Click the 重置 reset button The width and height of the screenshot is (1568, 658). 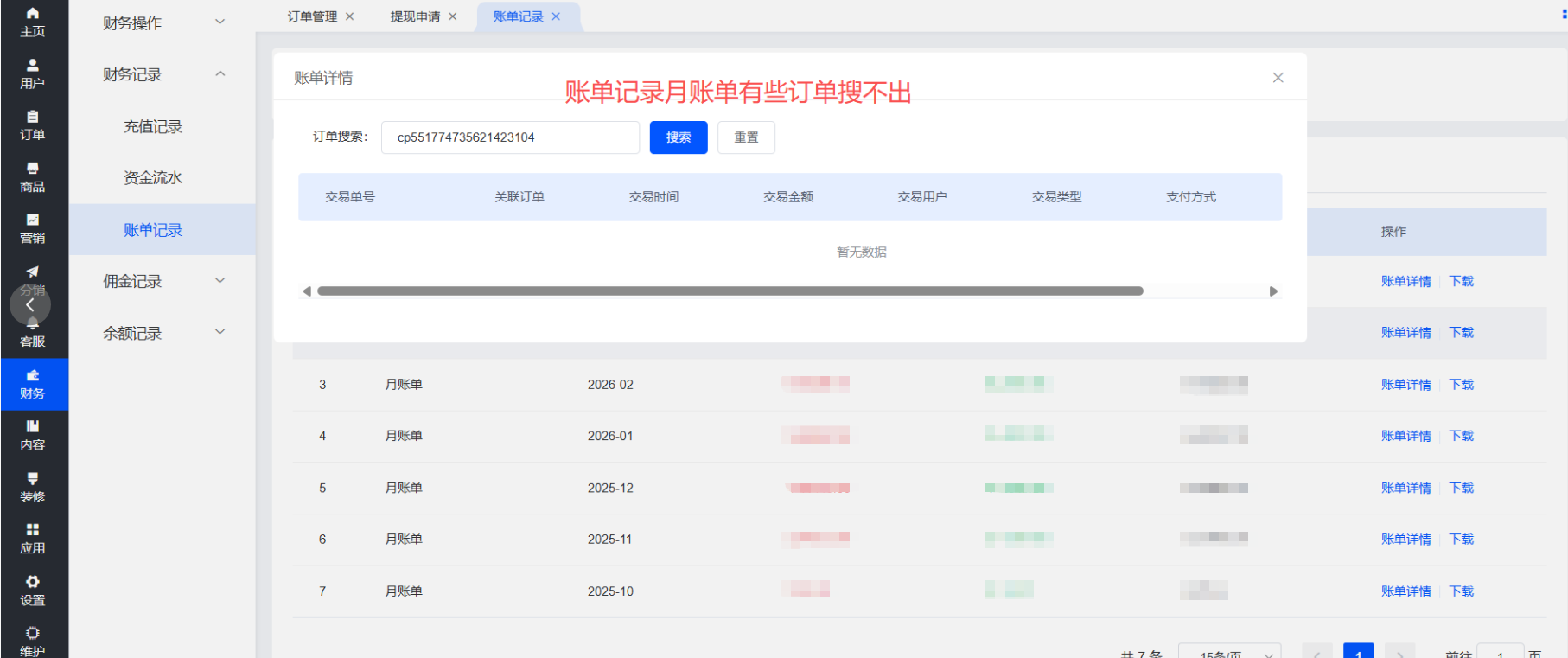click(x=746, y=137)
